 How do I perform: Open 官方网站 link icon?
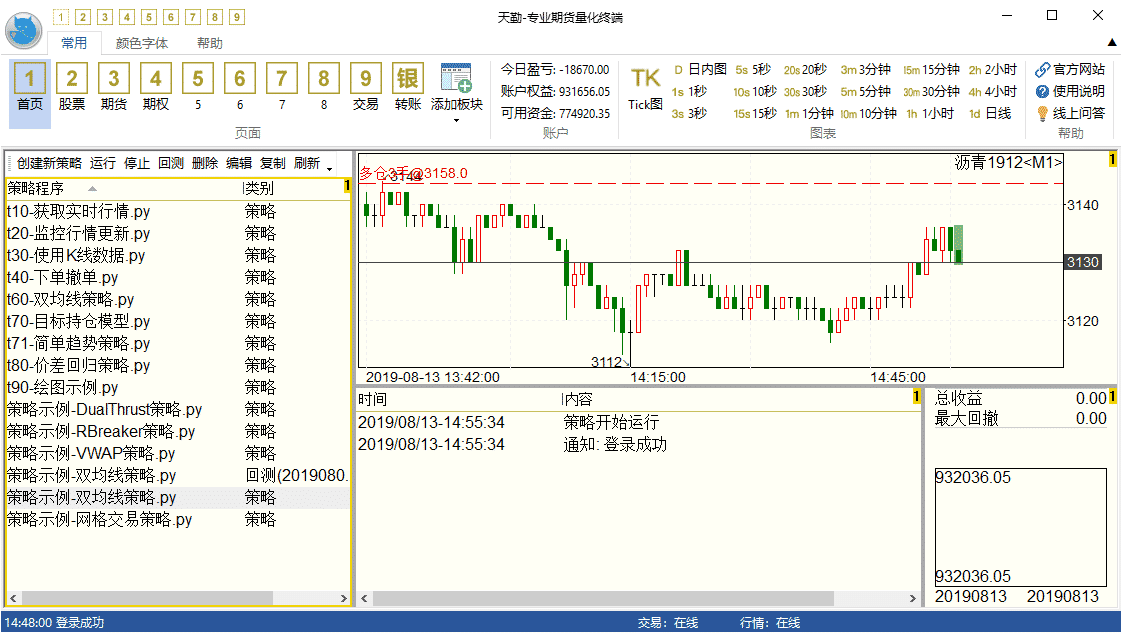click(1042, 70)
